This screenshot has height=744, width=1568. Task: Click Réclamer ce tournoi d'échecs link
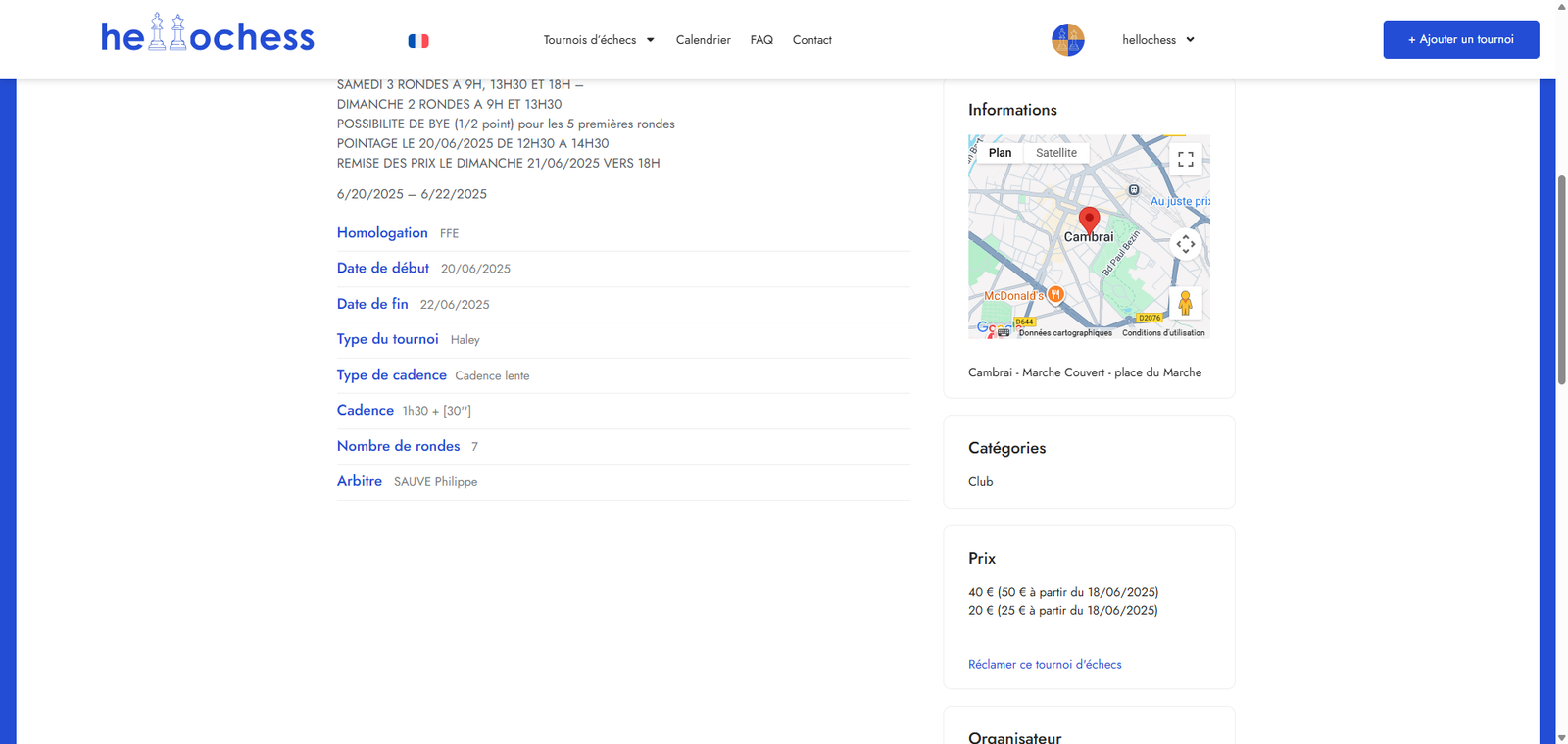pyautogui.click(x=1045, y=665)
